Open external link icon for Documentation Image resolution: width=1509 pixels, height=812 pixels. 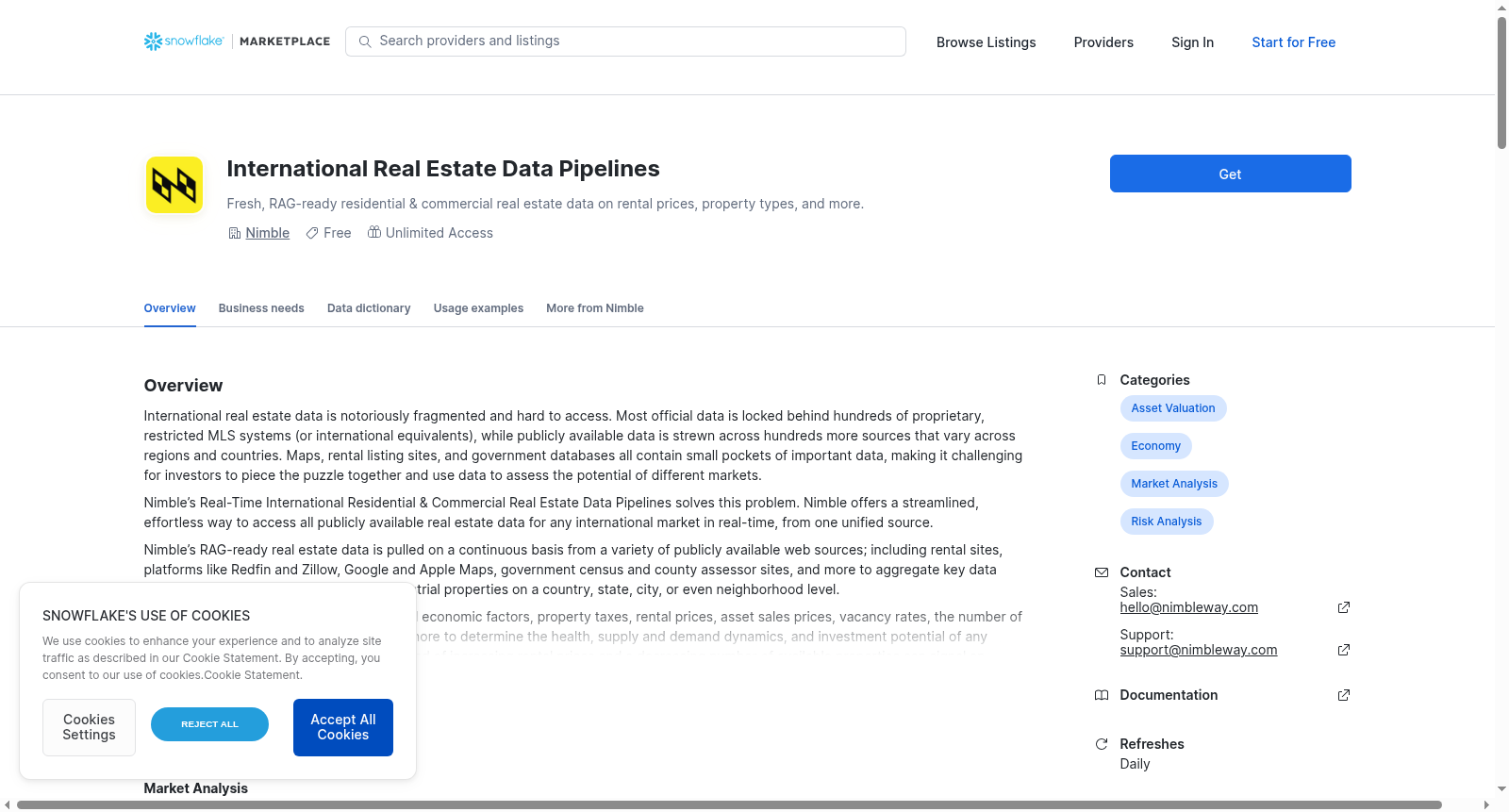1344,695
